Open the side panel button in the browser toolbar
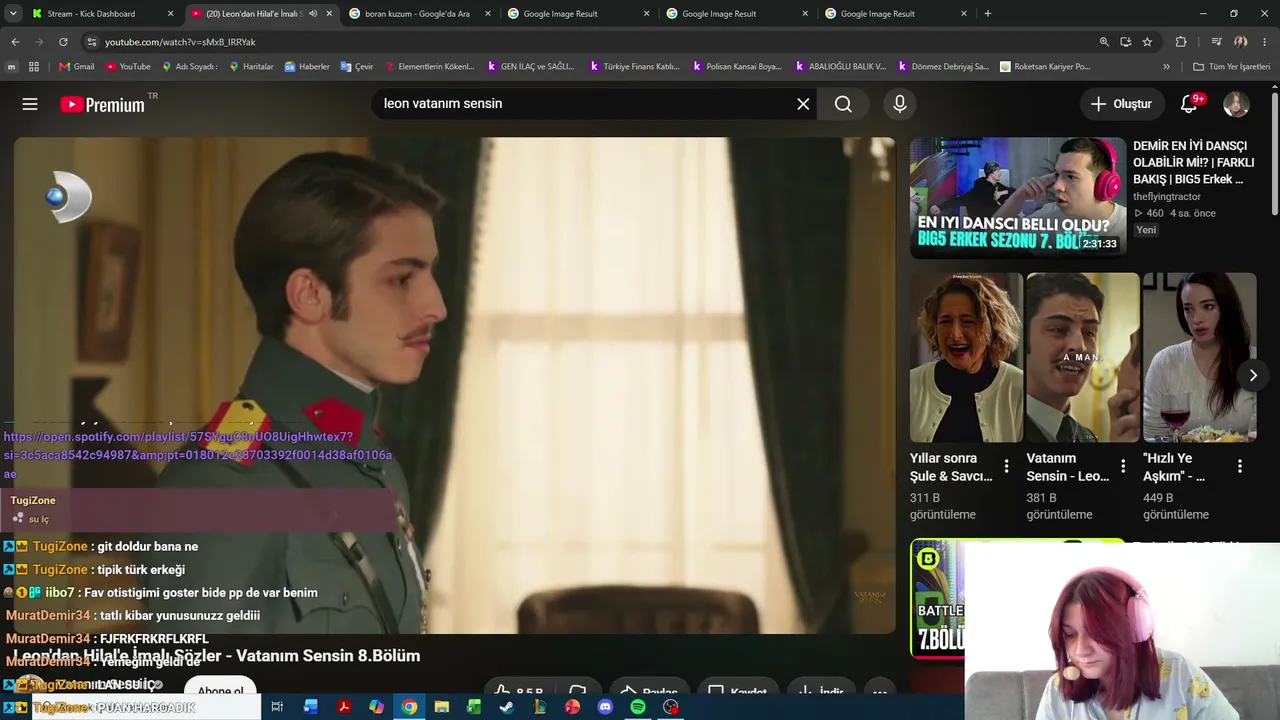This screenshot has width=1280, height=720. click(1216, 42)
